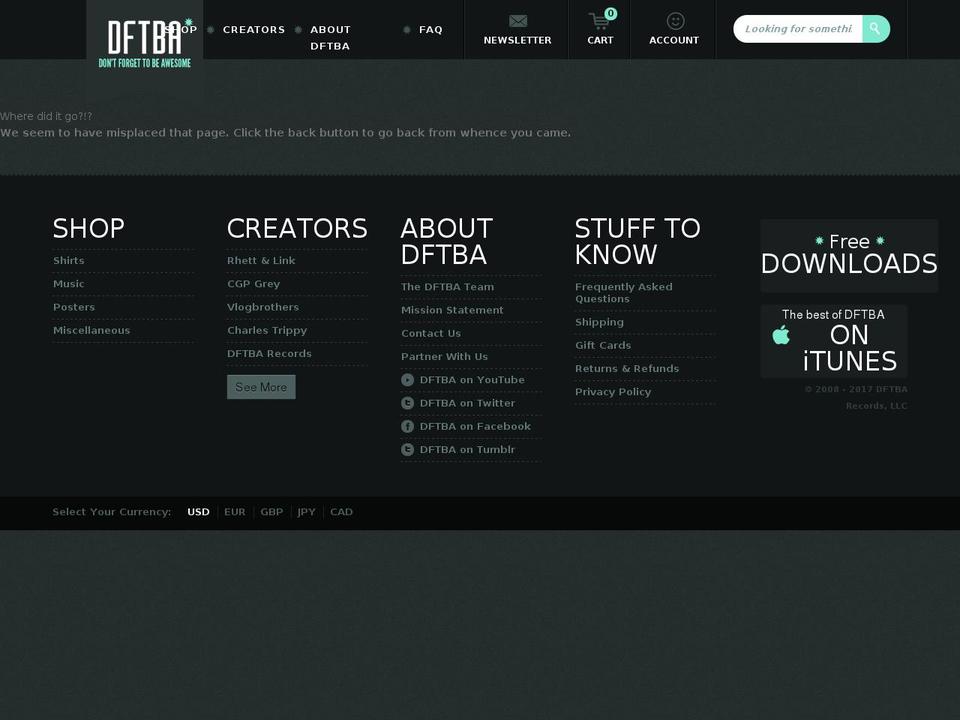
Task: Click the search field 'Looking for something'
Action: point(798,29)
